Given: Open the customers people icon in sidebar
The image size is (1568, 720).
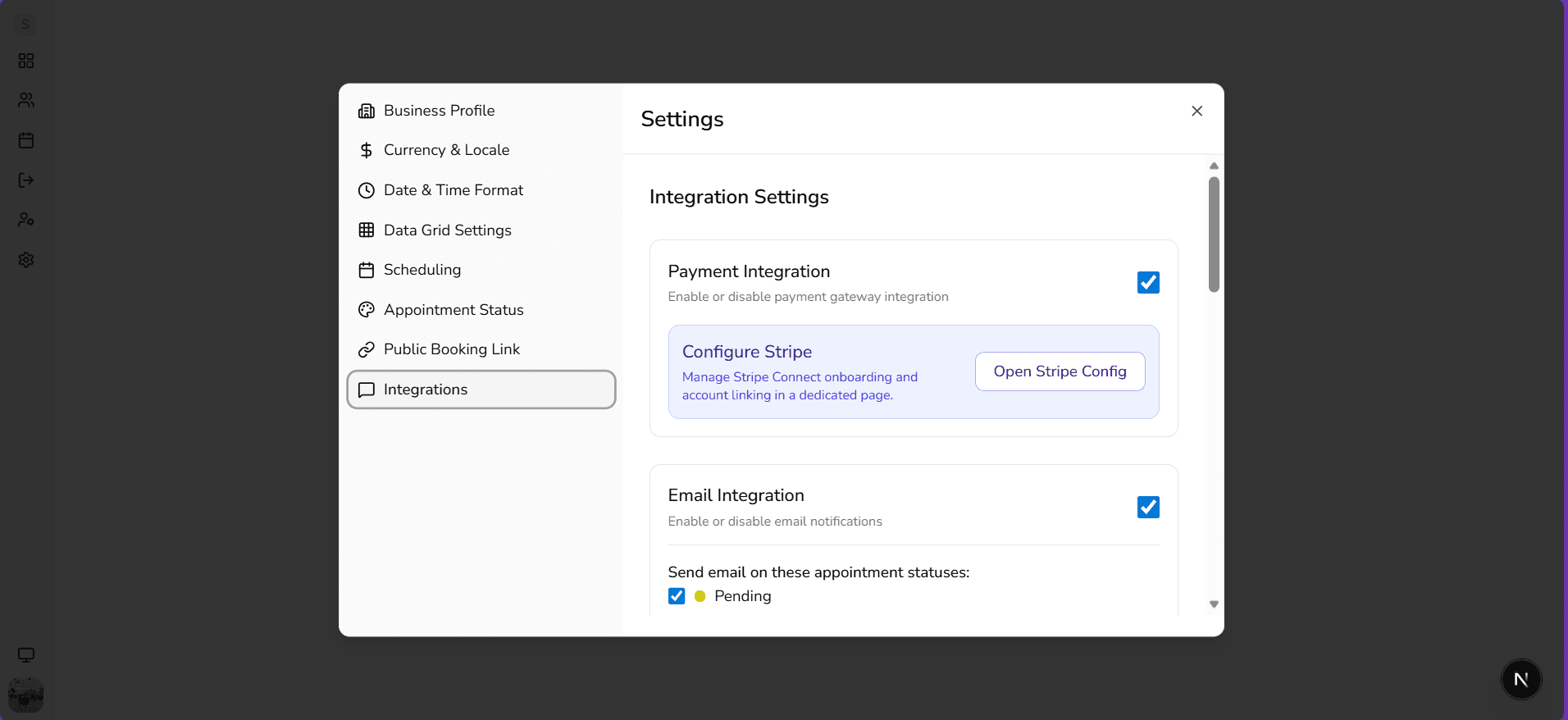Looking at the screenshot, I should tap(26, 100).
